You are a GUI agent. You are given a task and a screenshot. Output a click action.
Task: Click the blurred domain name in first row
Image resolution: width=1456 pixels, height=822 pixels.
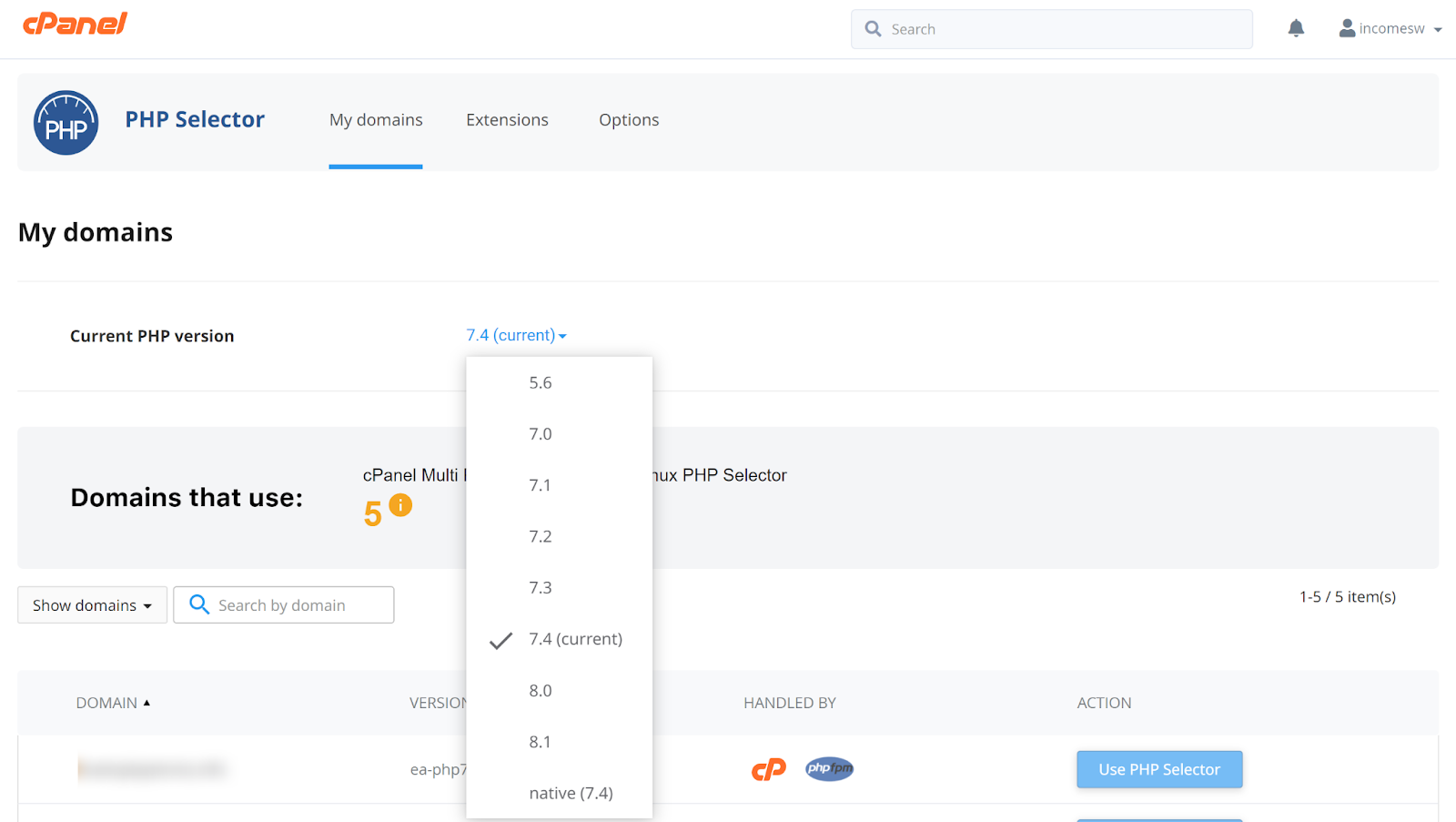151,769
